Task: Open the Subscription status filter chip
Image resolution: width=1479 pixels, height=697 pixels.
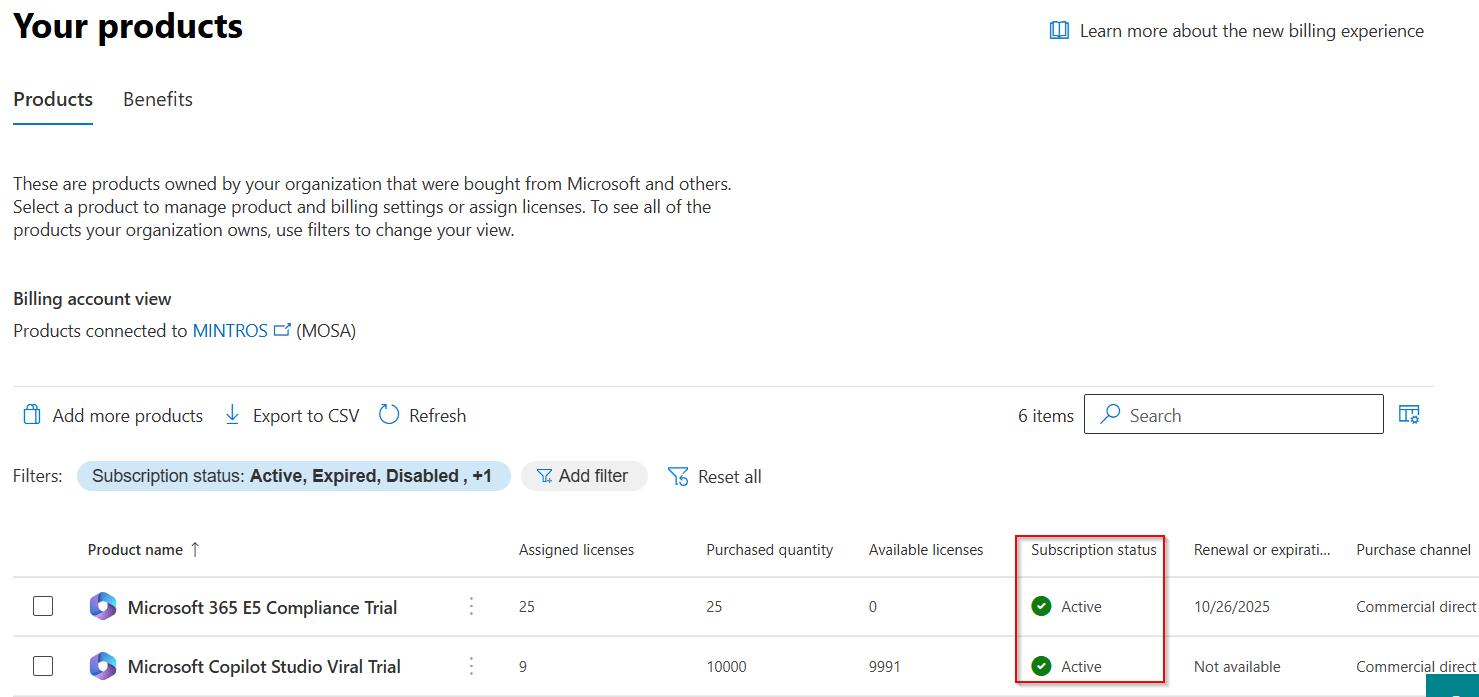Action: (293, 476)
